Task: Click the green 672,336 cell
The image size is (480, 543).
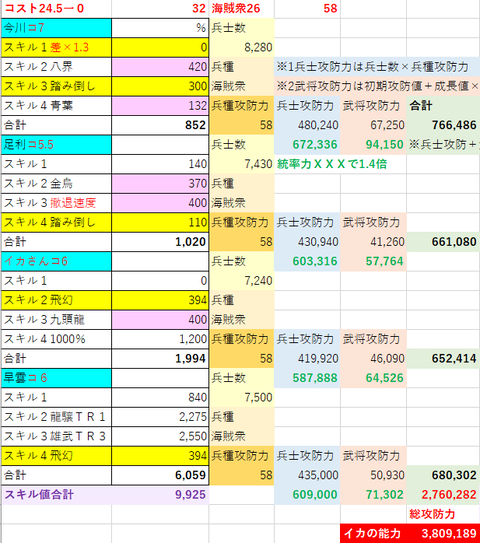Action: point(307,144)
